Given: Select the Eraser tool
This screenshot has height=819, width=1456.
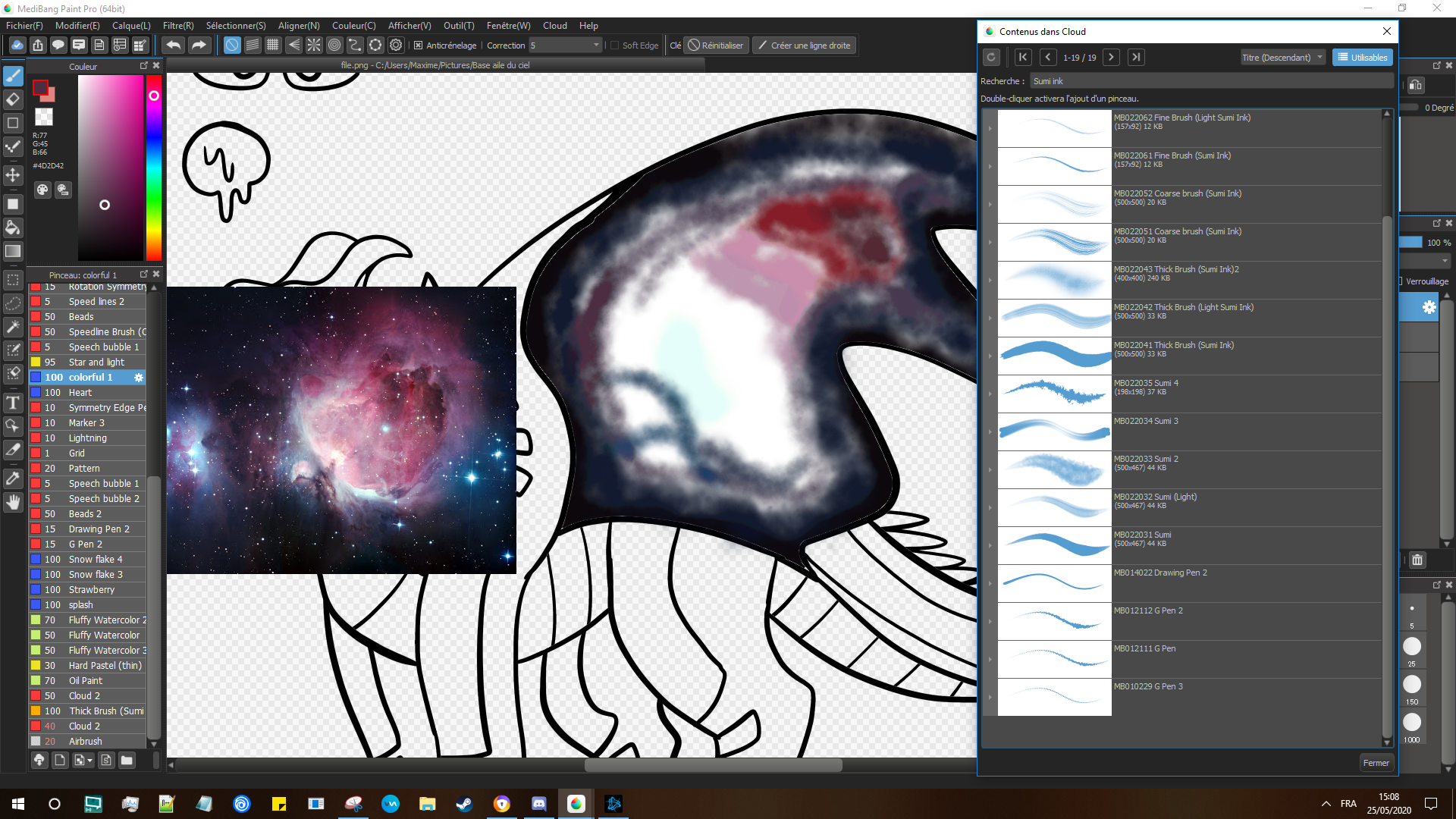Looking at the screenshot, I should point(13,99).
